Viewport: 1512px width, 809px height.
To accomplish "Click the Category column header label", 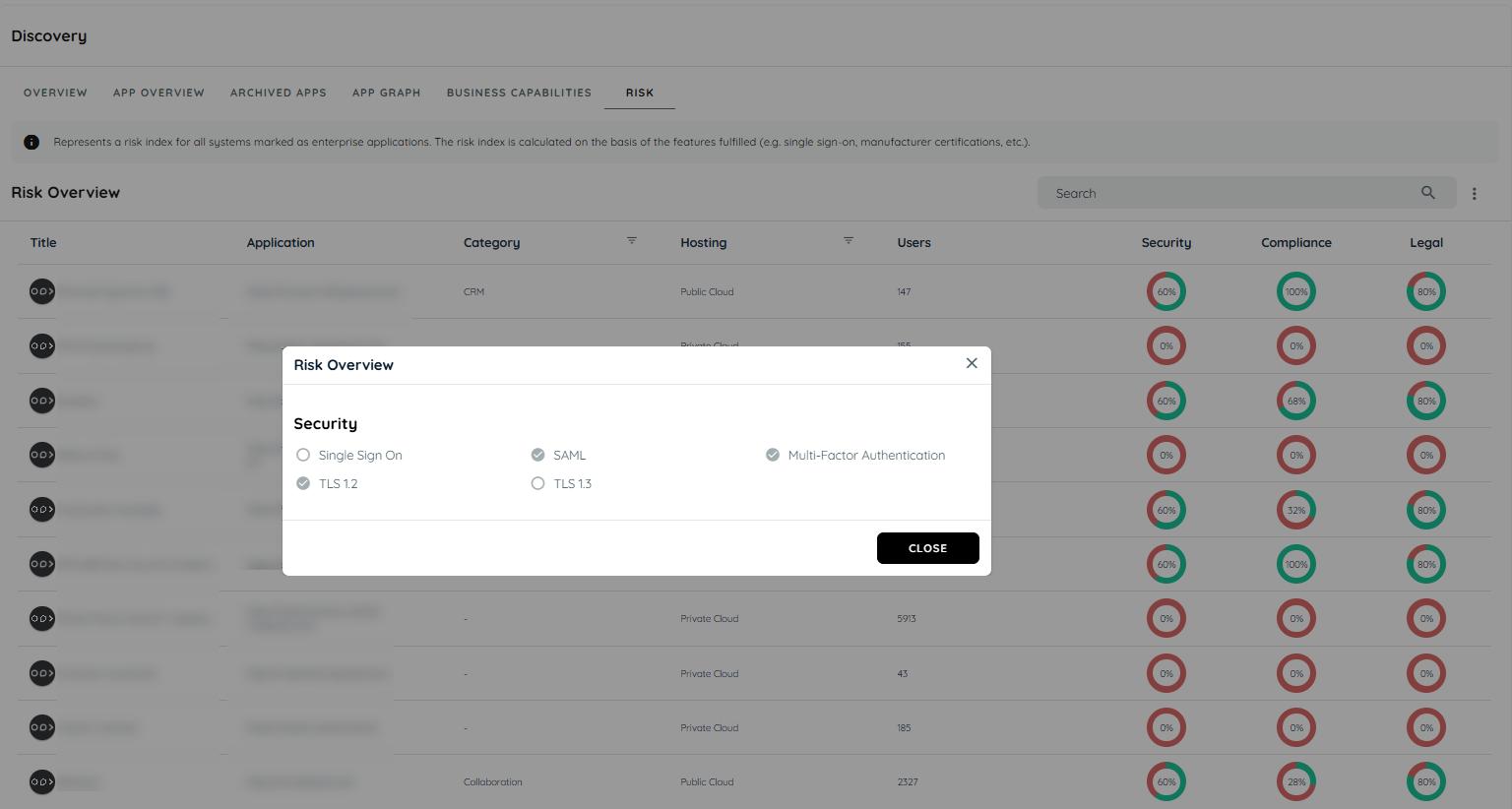I will point(491,242).
